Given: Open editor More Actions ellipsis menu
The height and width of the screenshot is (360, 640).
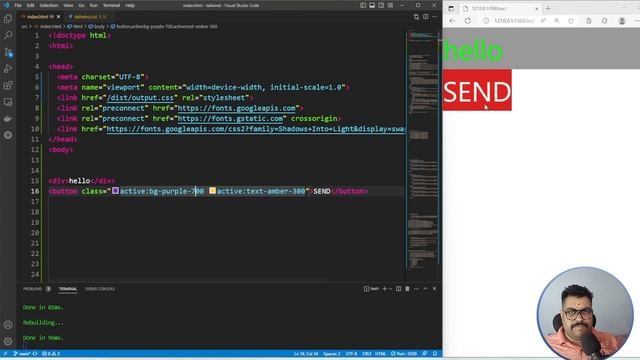Looking at the screenshot, I should [x=434, y=17].
